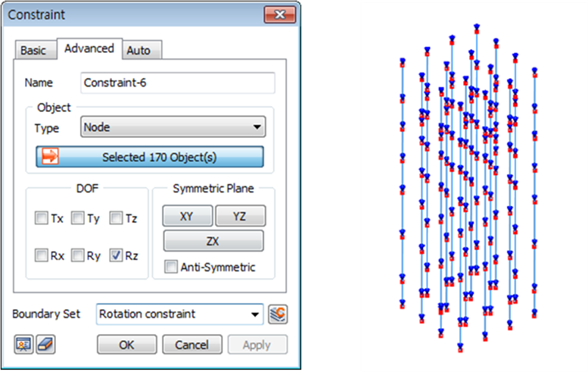Click the preview icon at bottom left
This screenshot has width=588, height=372.
(x=24, y=344)
